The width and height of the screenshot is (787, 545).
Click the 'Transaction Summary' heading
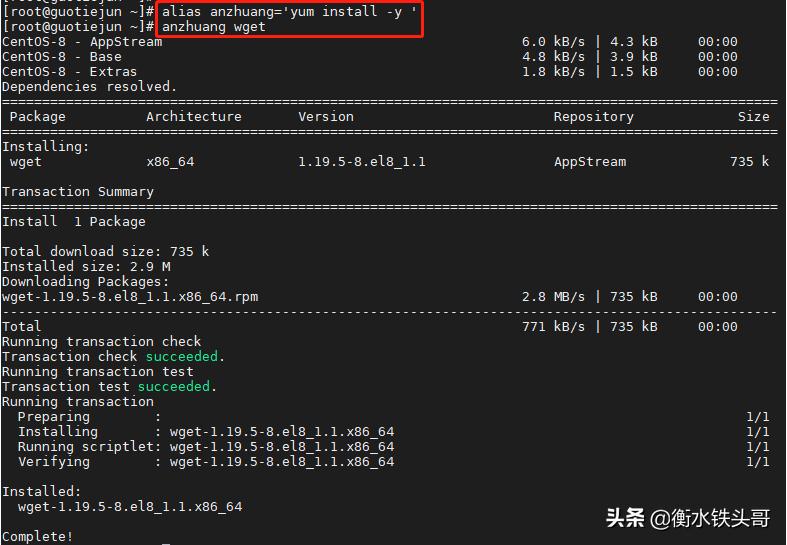78,192
